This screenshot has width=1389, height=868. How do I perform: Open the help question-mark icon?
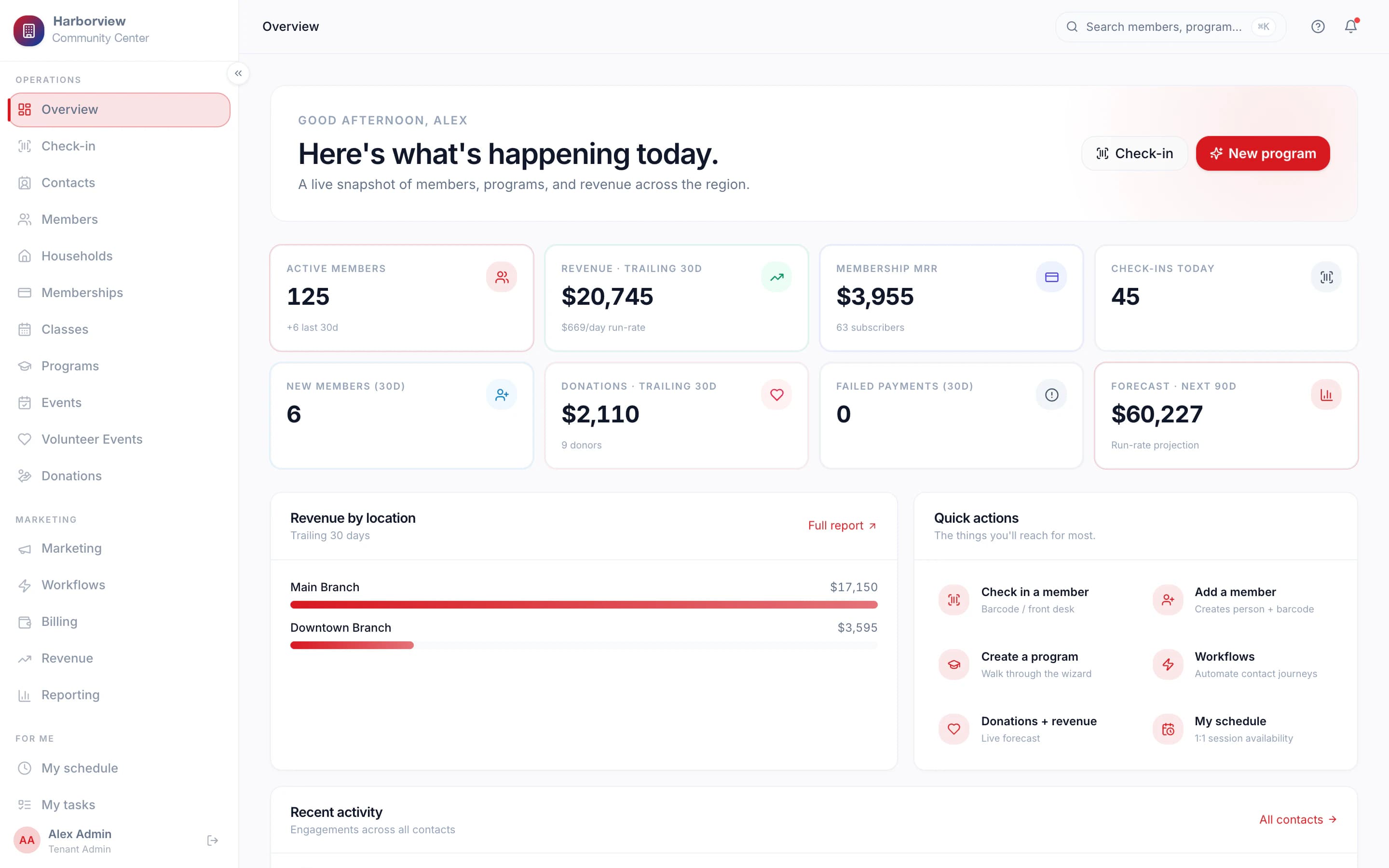pos(1318,27)
